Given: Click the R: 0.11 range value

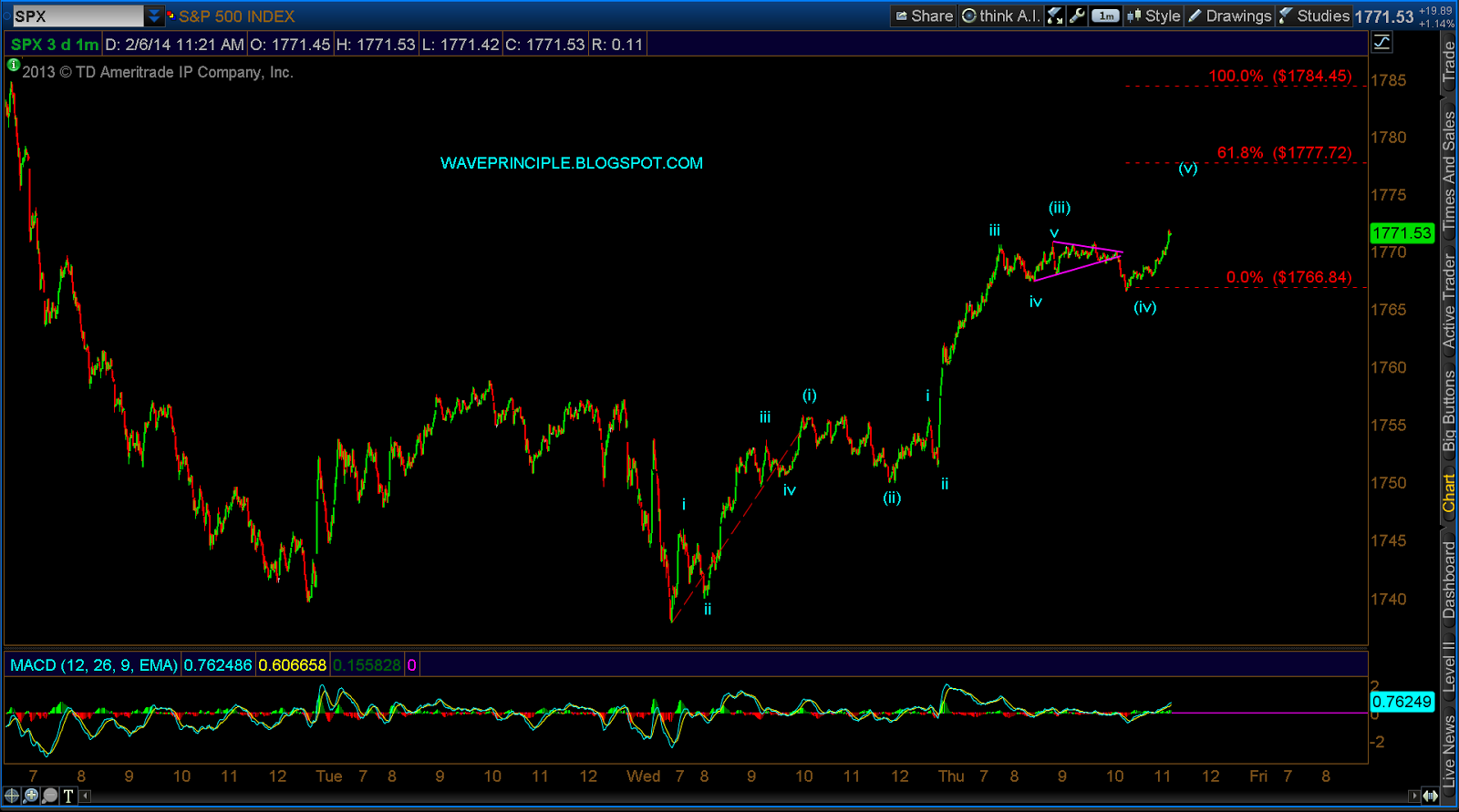Looking at the screenshot, I should (x=617, y=45).
